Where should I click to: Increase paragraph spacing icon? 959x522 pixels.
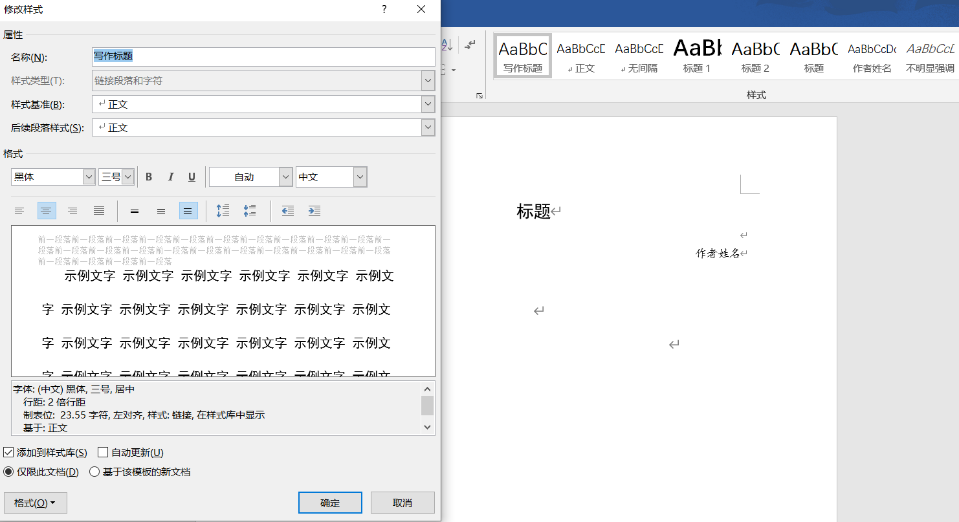tap(223, 211)
